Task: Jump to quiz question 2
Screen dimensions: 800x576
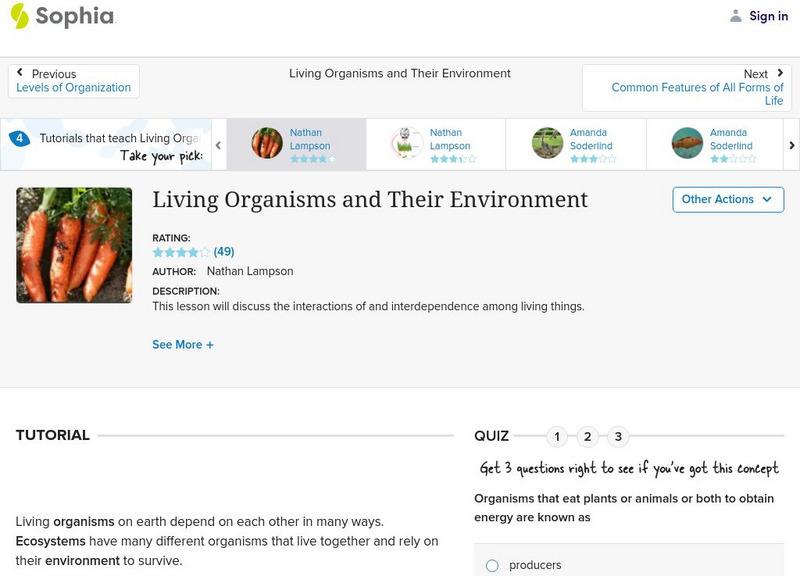Action: (588, 436)
